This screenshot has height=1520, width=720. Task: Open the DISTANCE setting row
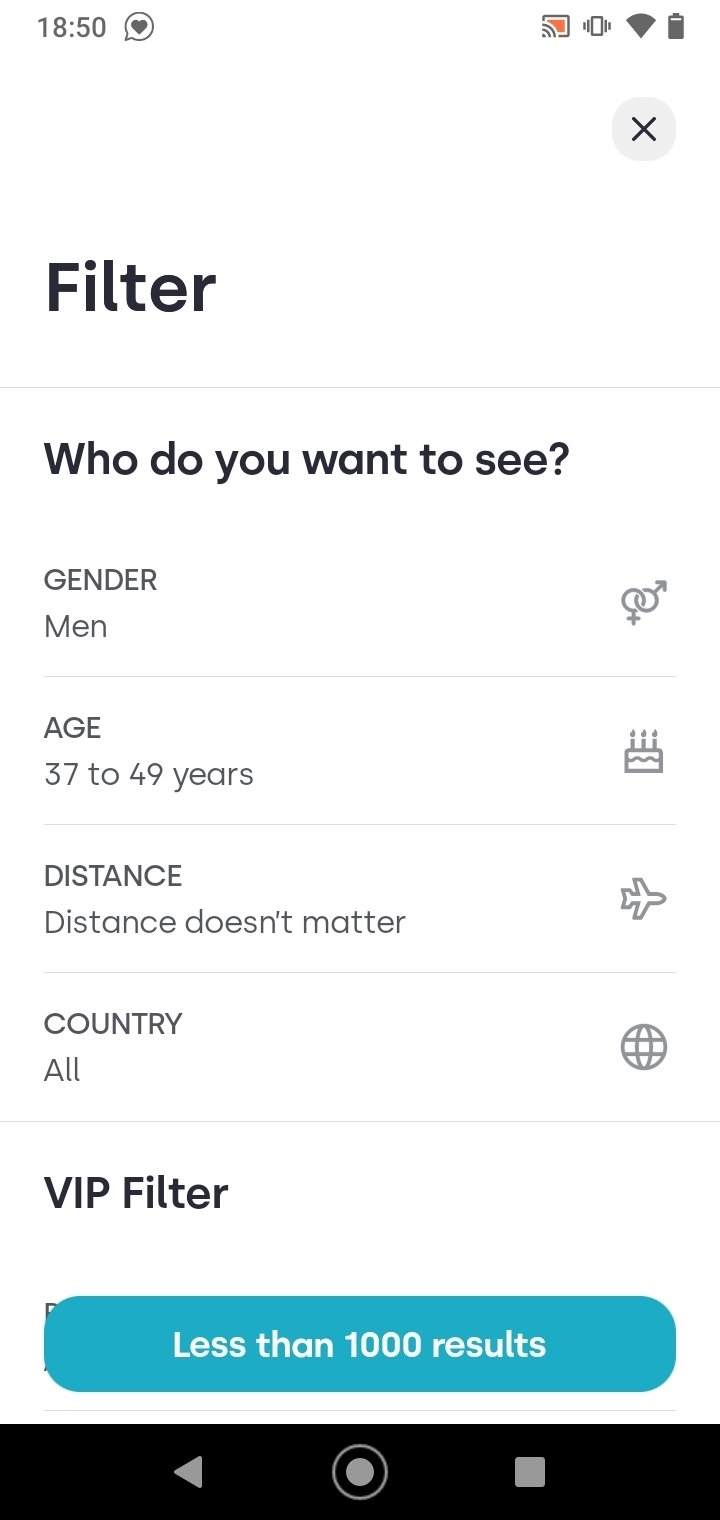(360, 899)
